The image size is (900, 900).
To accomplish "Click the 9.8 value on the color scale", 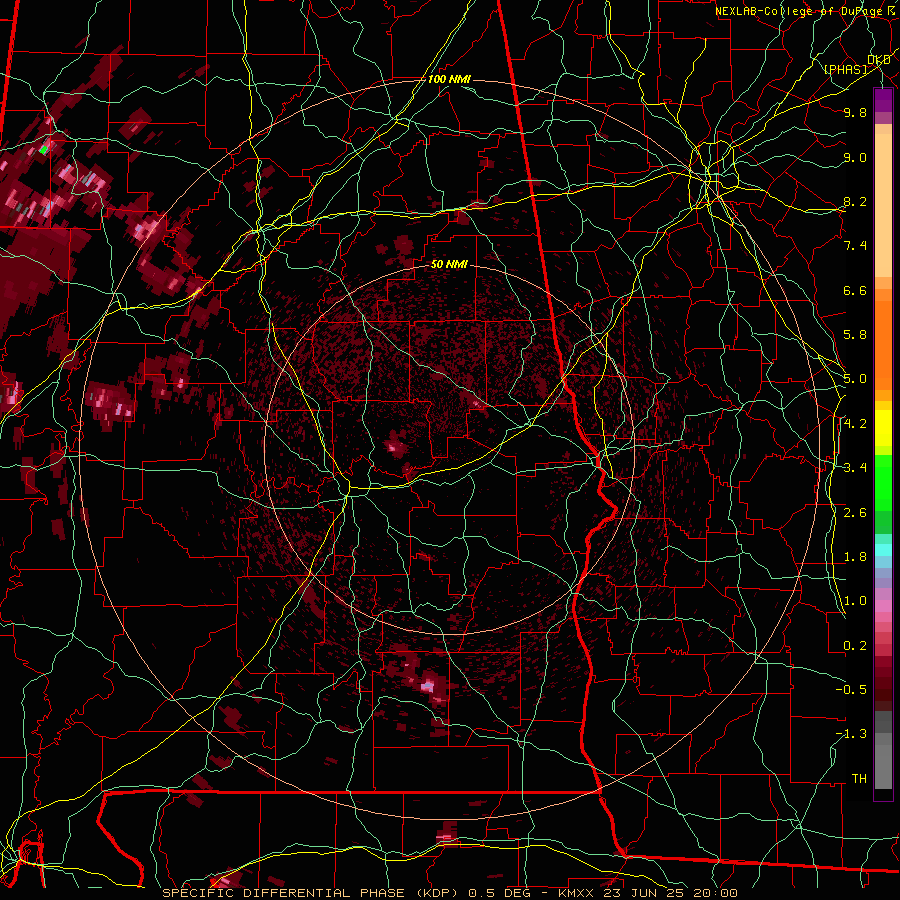I will [855, 112].
